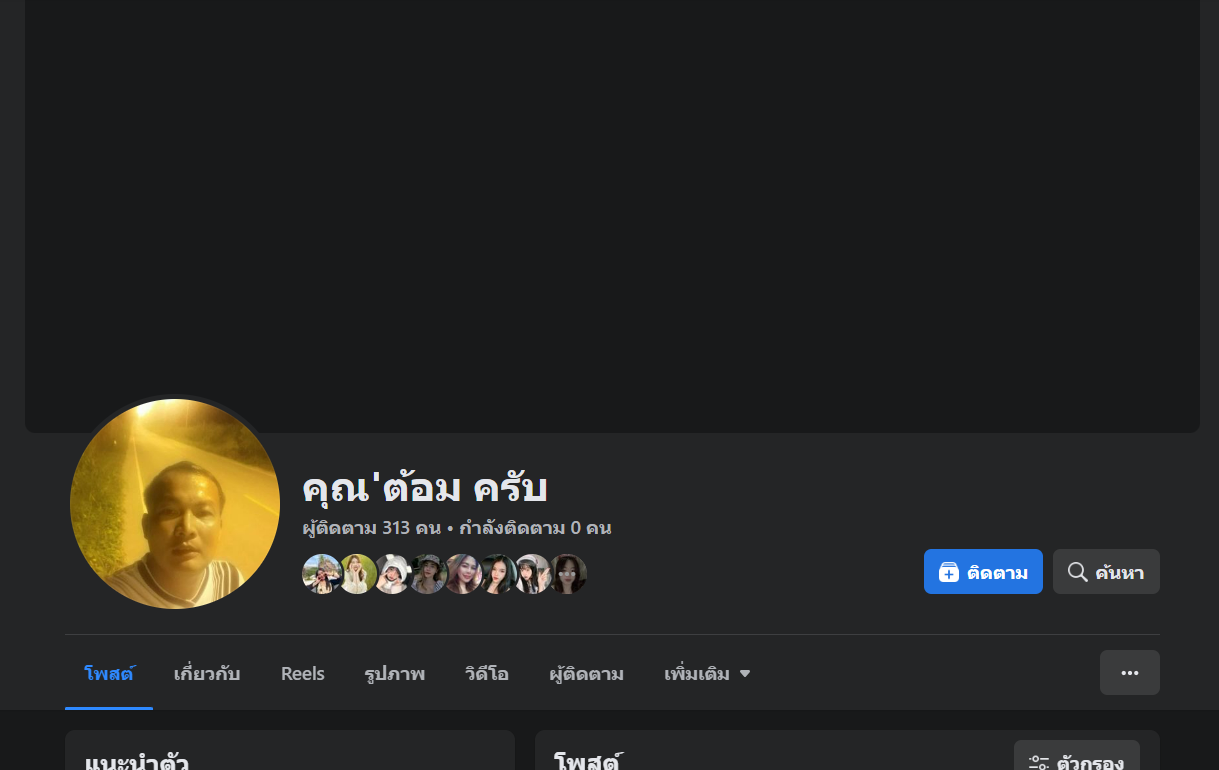Open the large round profile picture

[175, 504]
